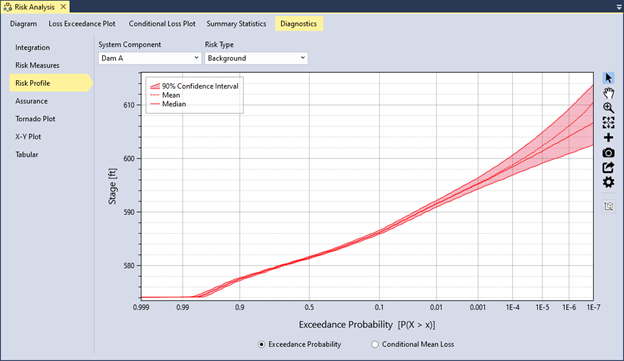Open the document tab overflow arrow
Image resolution: width=624 pixels, height=361 pixels.
click(619, 7)
